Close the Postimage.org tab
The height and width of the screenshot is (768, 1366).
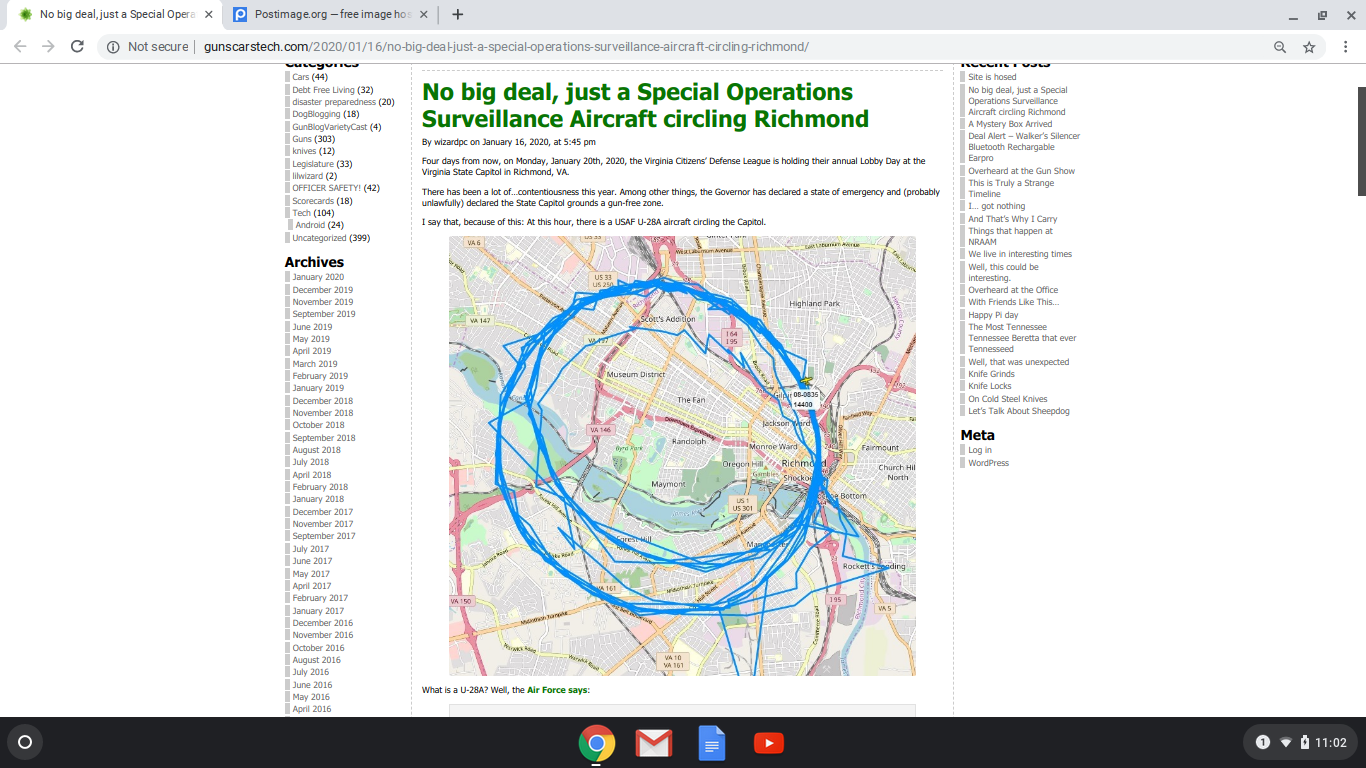(423, 15)
